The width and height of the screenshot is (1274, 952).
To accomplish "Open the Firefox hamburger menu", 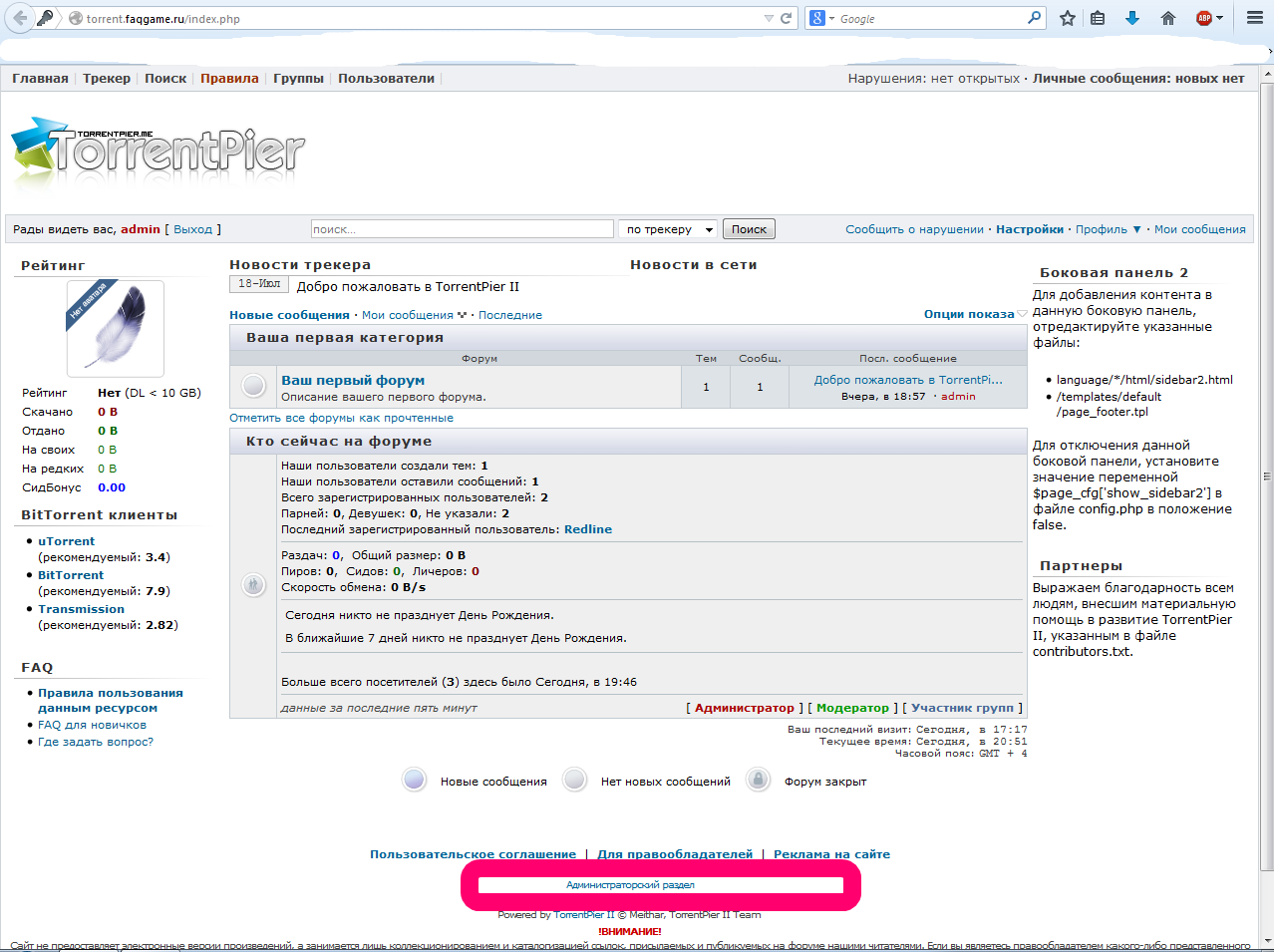I will [1255, 18].
